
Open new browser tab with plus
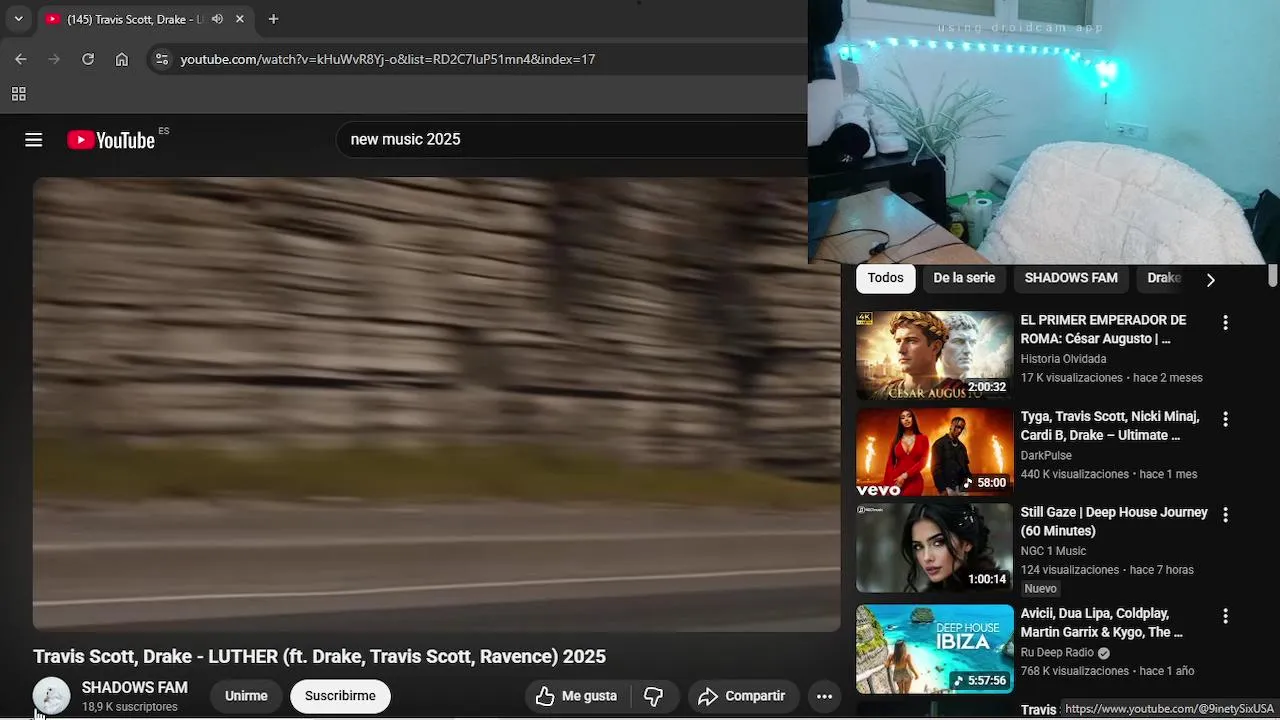click(273, 19)
